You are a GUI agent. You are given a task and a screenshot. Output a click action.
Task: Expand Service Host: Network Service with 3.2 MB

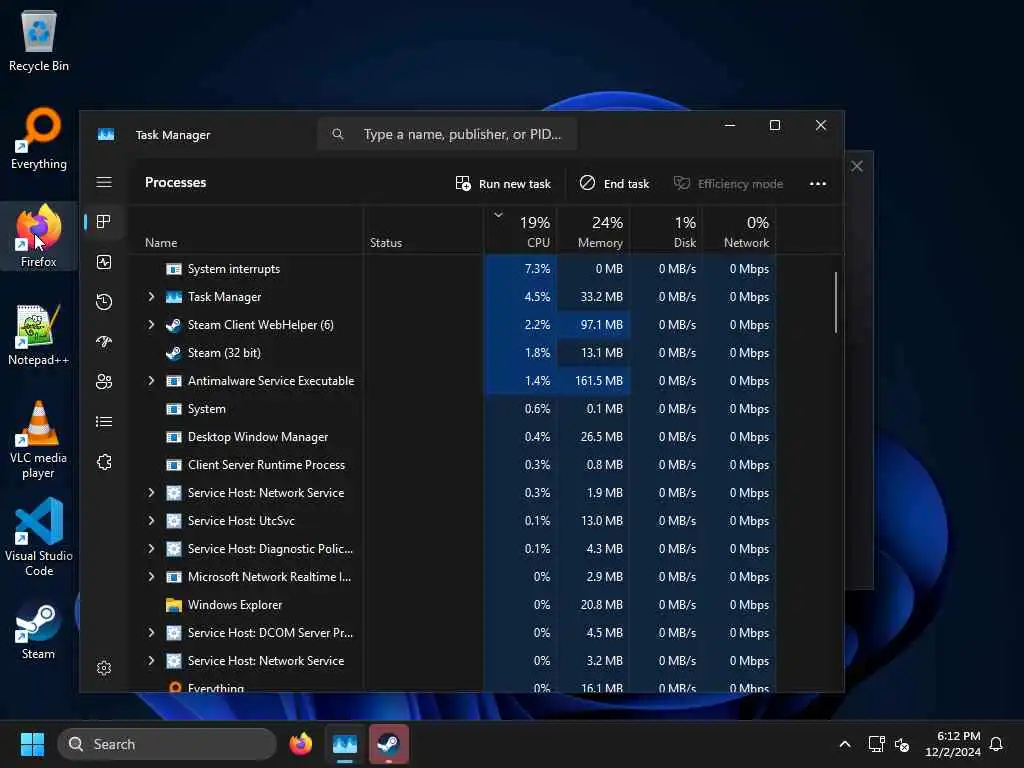point(151,661)
